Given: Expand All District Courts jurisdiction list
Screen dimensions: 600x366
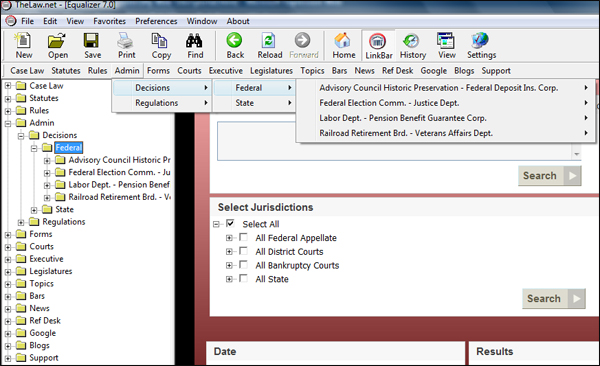Looking at the screenshot, I should (229, 252).
